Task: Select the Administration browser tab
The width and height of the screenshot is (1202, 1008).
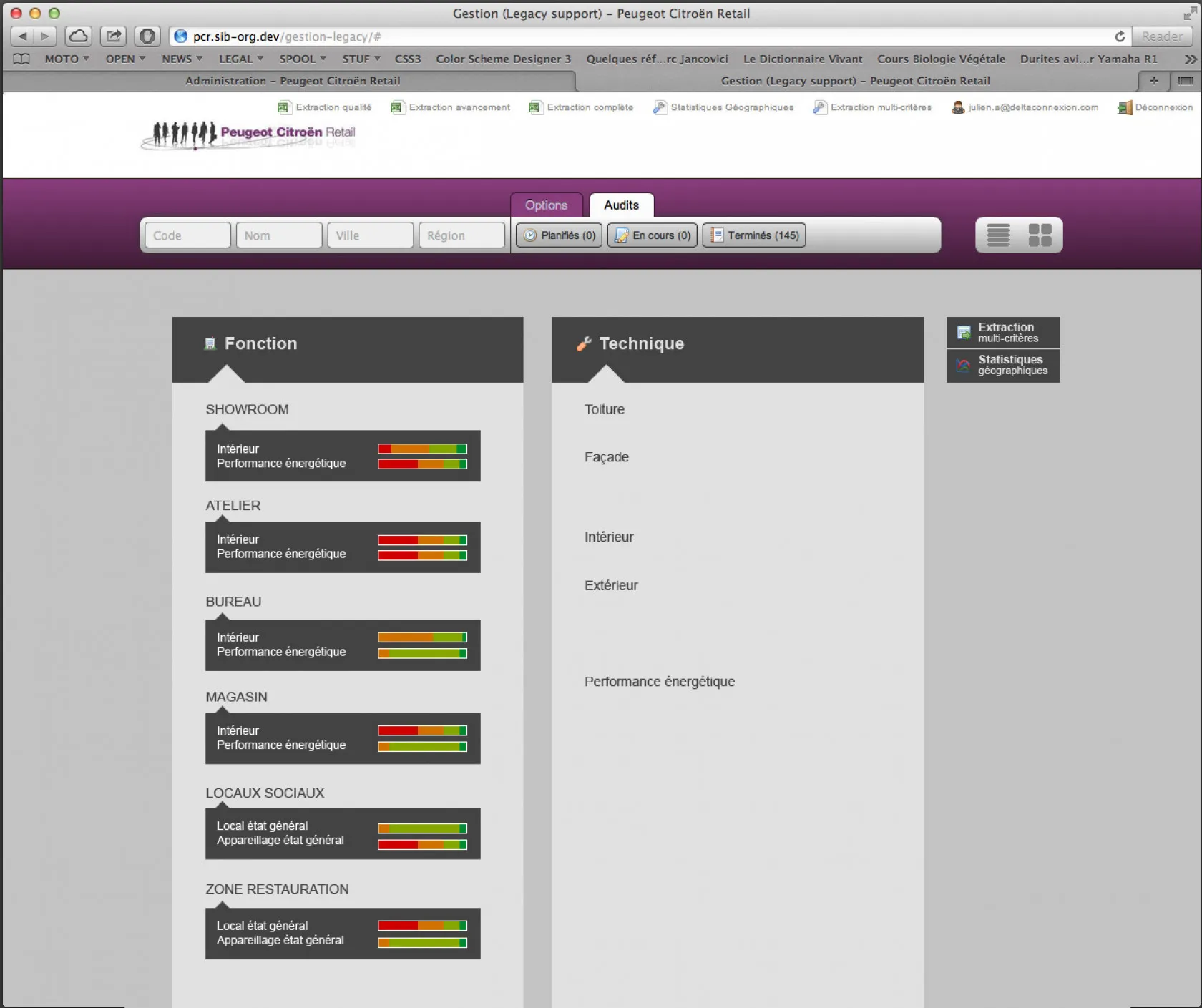Action: 292,81
